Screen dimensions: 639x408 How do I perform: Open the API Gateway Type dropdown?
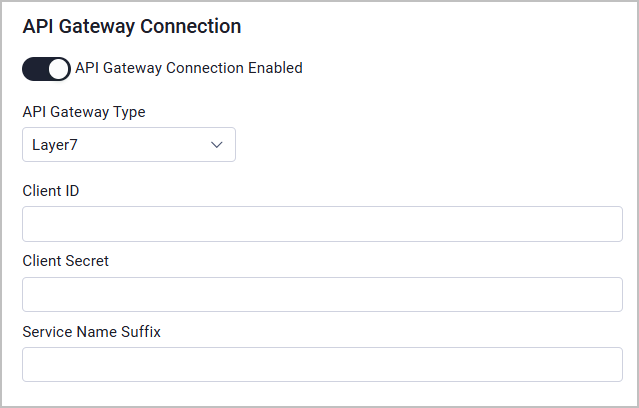pos(129,145)
